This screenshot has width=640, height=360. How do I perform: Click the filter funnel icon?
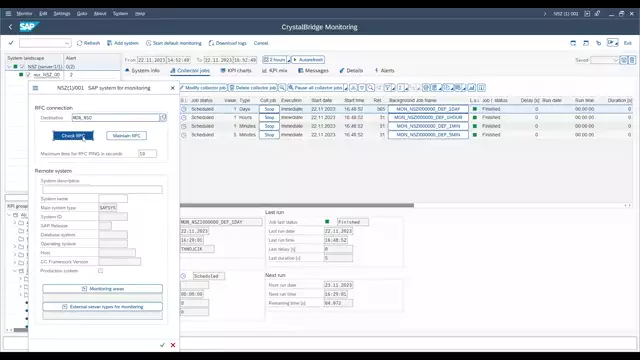pos(387,88)
